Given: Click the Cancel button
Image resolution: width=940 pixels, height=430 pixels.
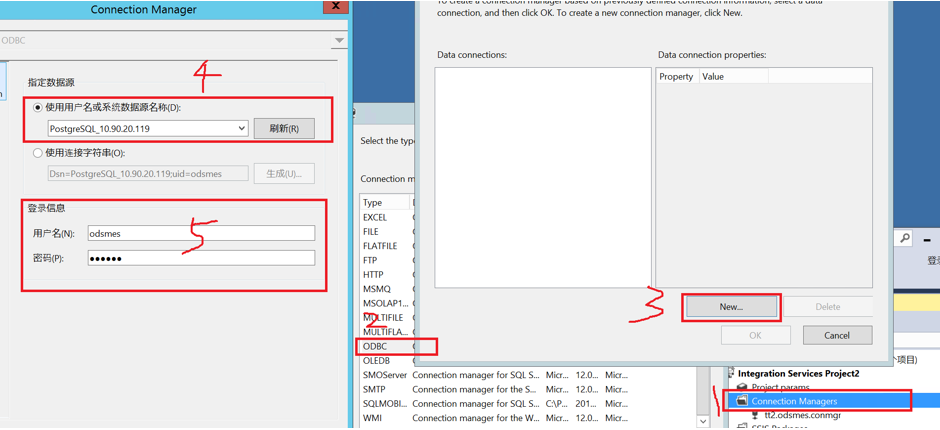Looking at the screenshot, I should click(837, 335).
